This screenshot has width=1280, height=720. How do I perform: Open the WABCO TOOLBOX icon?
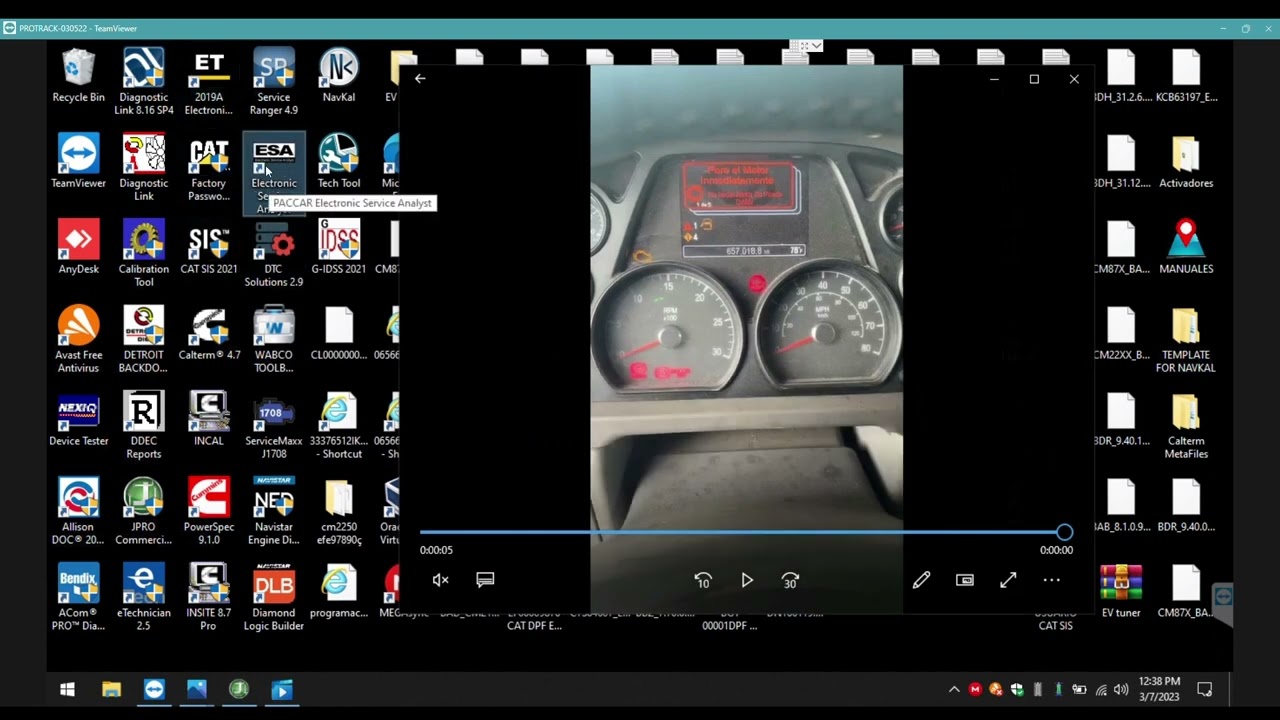pos(273,340)
